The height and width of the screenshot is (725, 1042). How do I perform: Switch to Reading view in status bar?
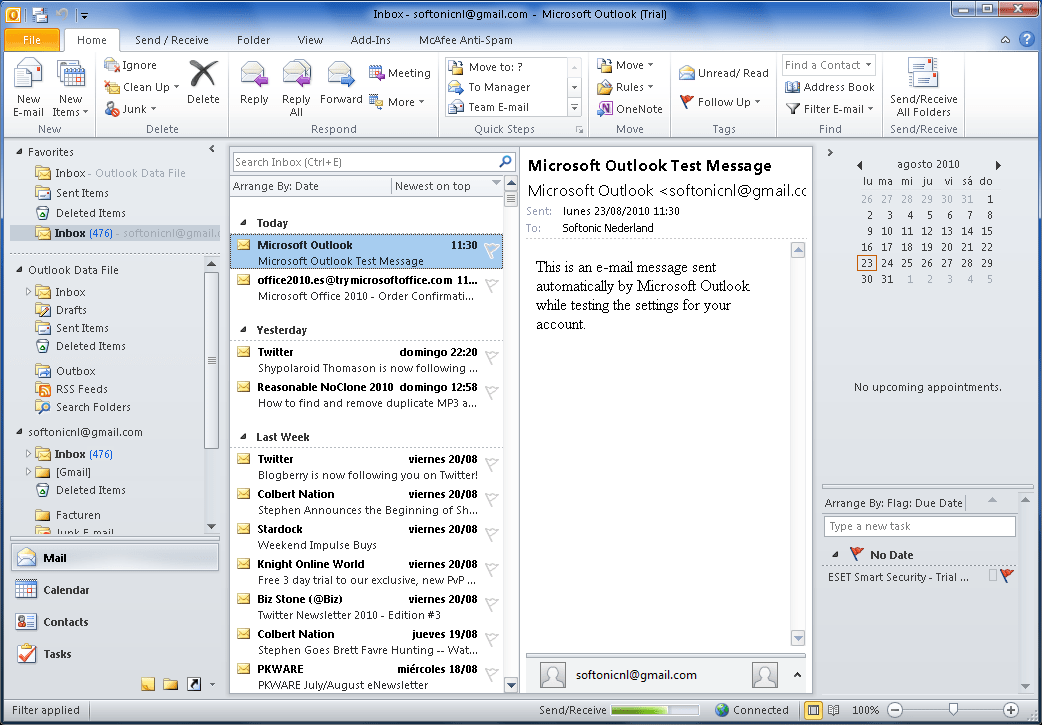point(834,710)
